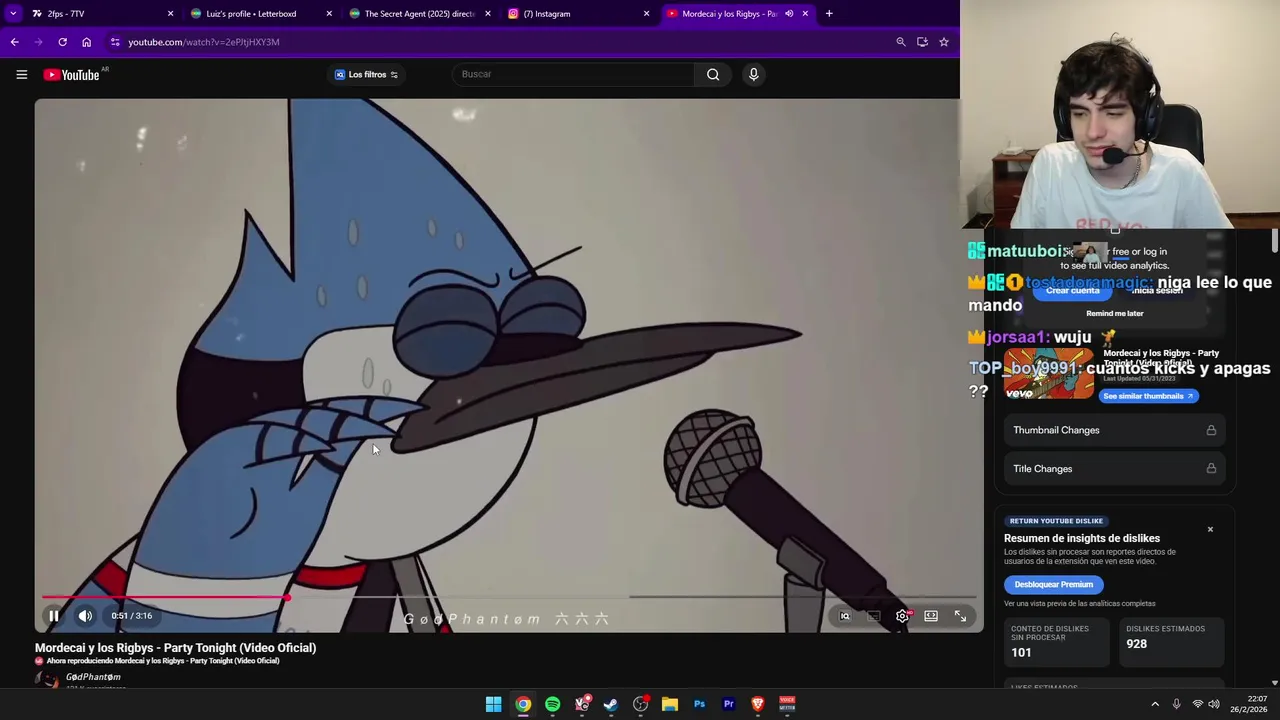This screenshot has height=720, width=1280.
Task: Pause the video playback
Action: coord(54,616)
